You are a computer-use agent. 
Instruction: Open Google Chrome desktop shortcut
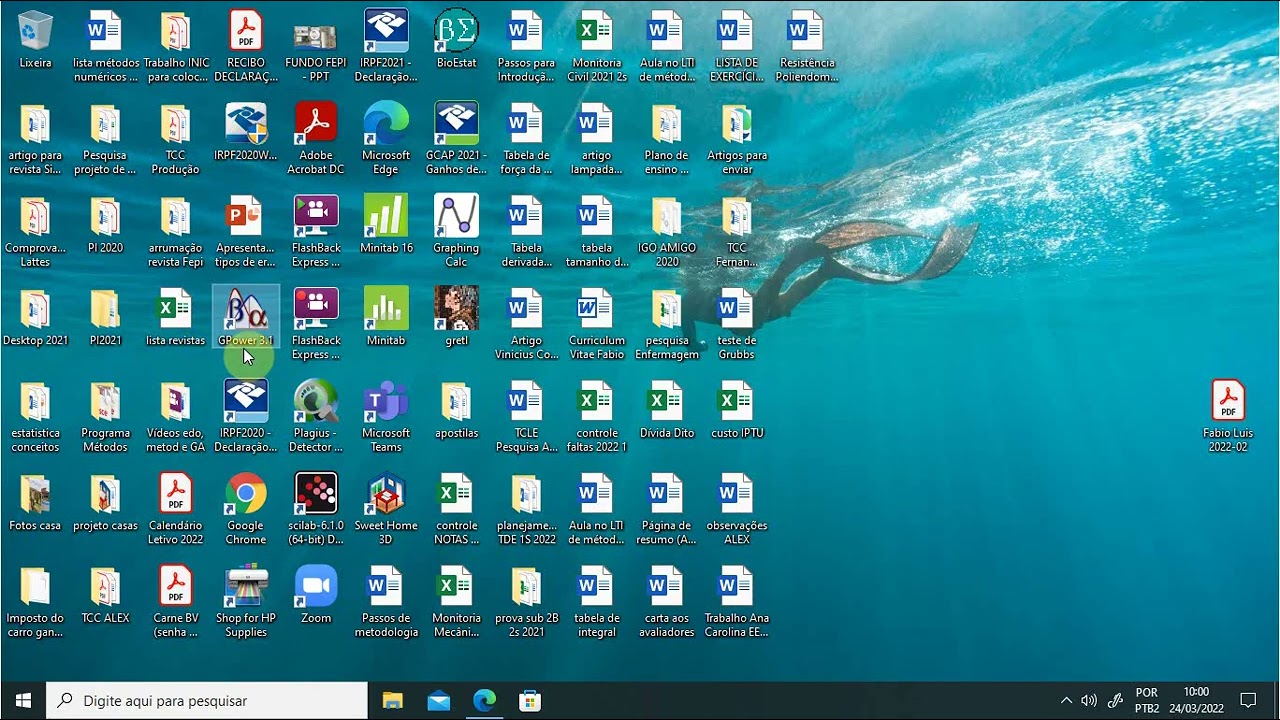[x=246, y=509]
